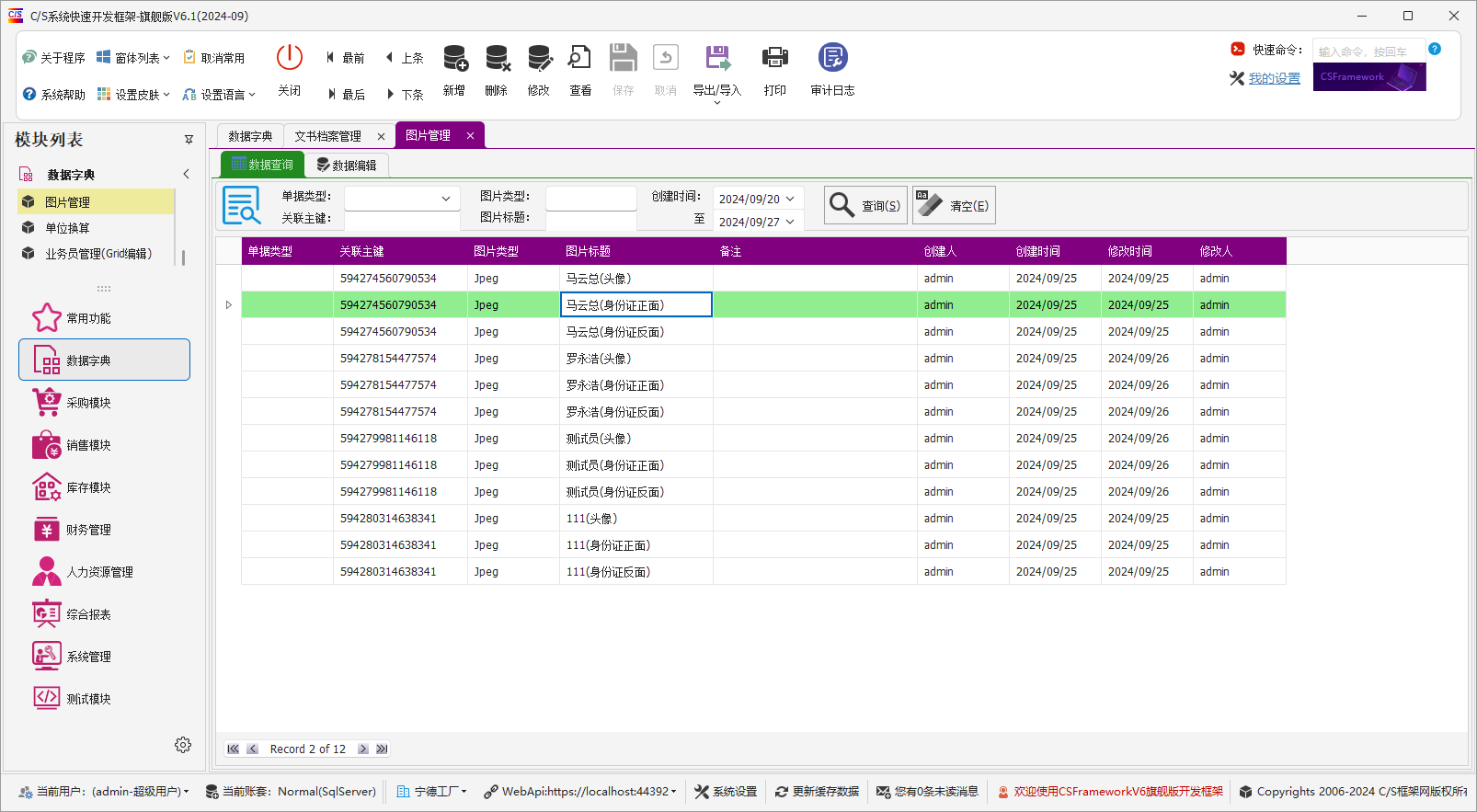This screenshot has width=1477, height=812.
Task: Go to first record with 最前
Action: pos(345,58)
